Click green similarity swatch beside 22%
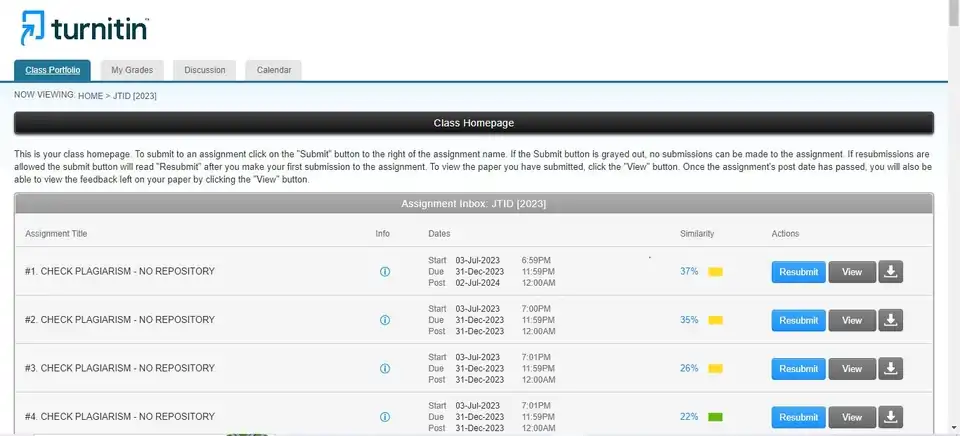 point(715,417)
